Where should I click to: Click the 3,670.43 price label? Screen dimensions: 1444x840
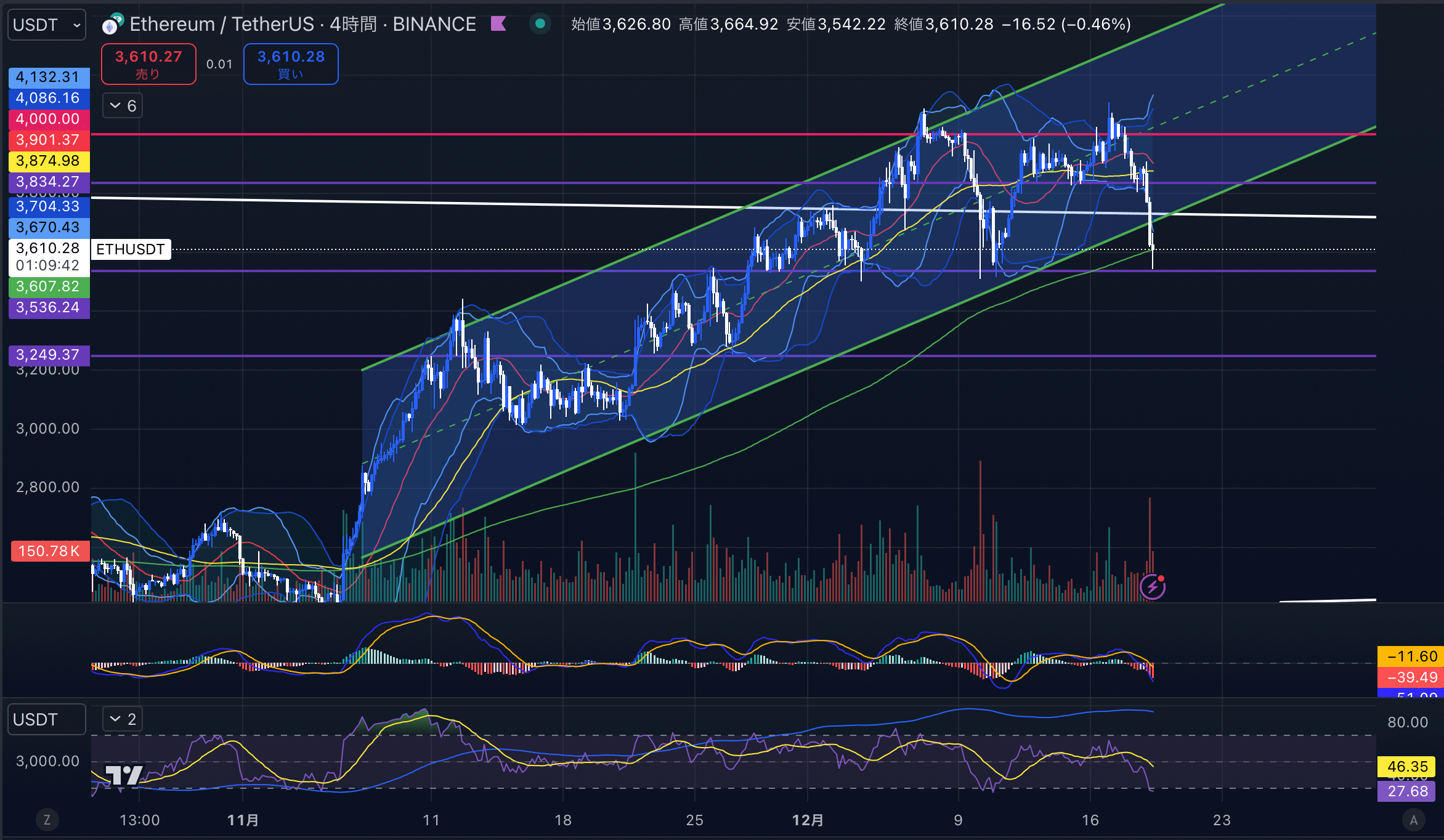[49, 227]
